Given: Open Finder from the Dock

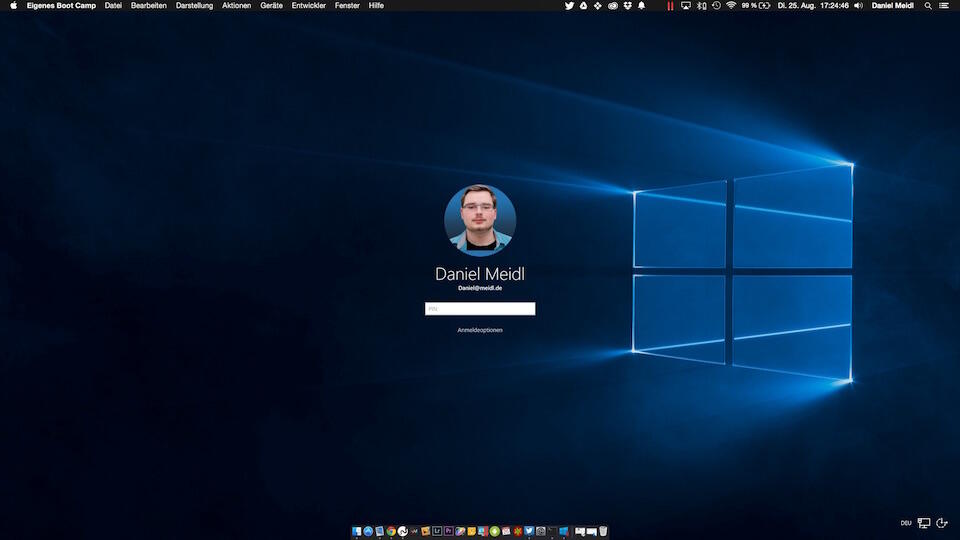Looking at the screenshot, I should click(356, 531).
